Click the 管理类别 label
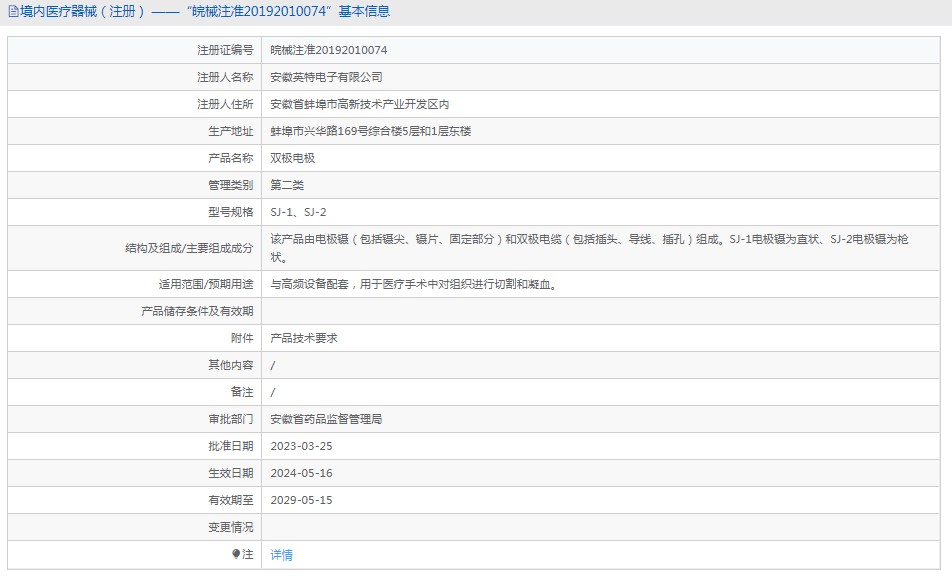 (x=230, y=185)
